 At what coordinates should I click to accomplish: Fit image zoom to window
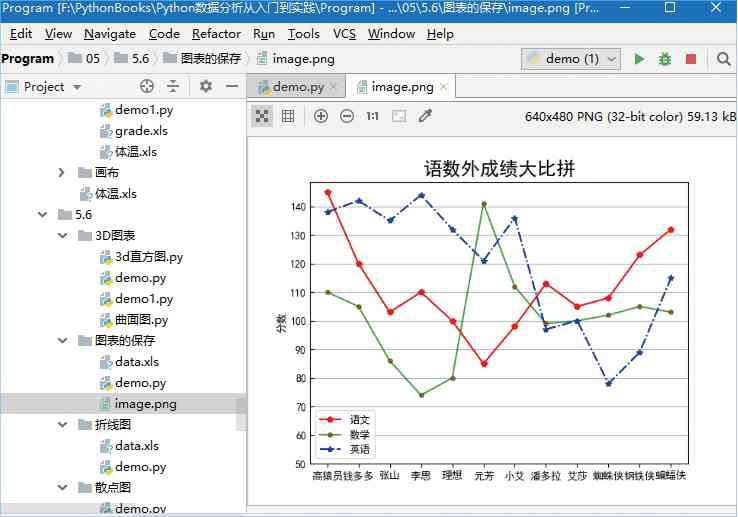pyautogui.click(x=399, y=116)
